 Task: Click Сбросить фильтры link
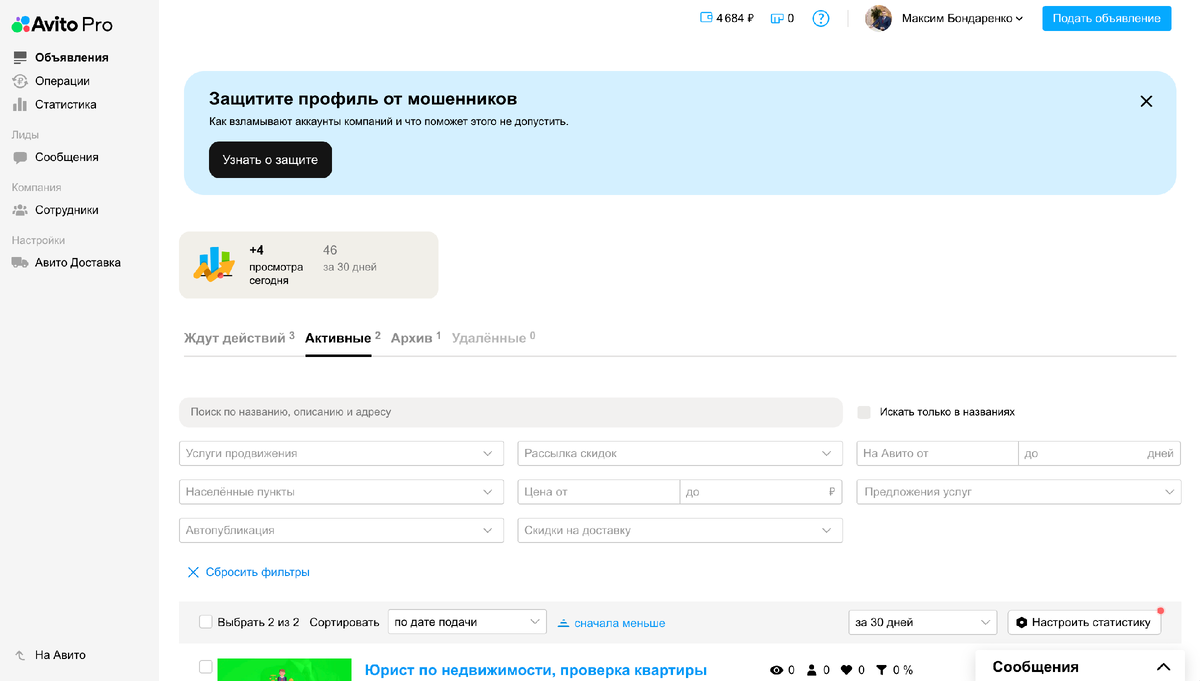(x=258, y=572)
